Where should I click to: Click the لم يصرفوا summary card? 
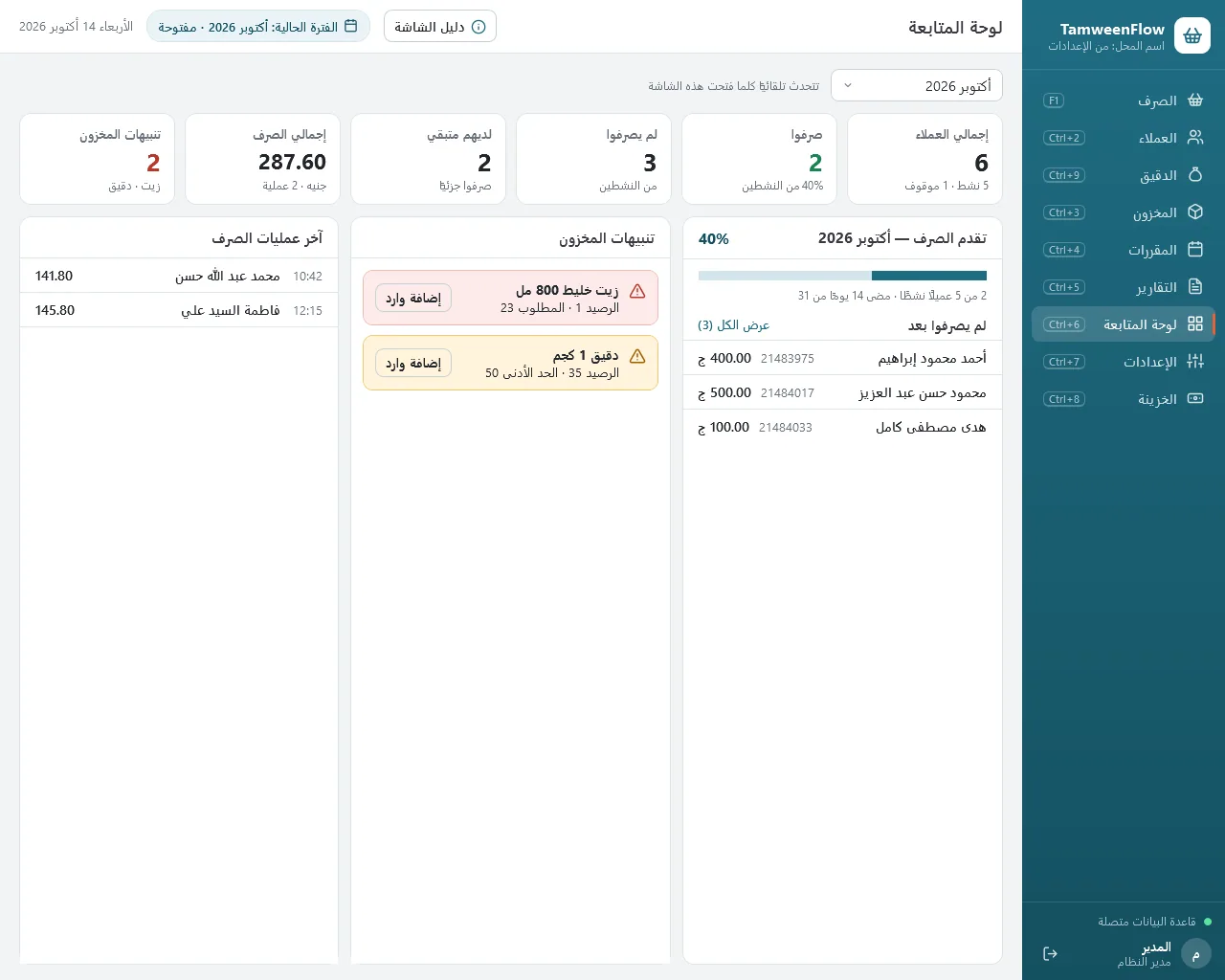click(x=594, y=159)
